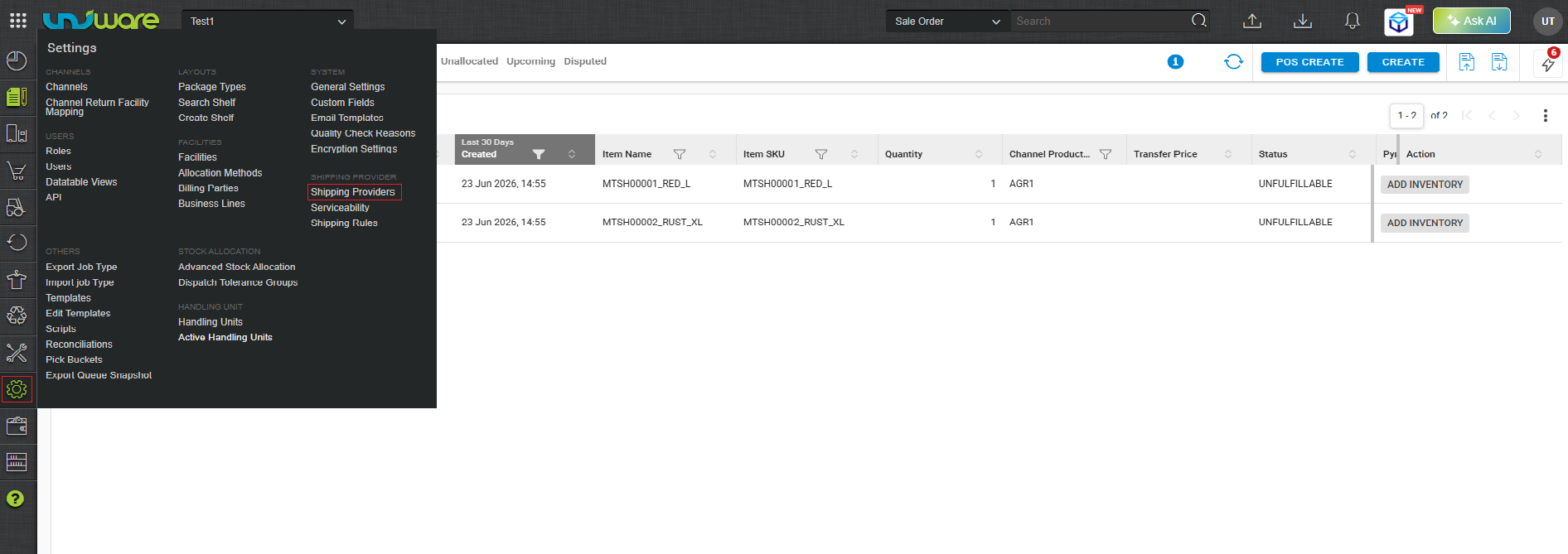Click the CREATE button
Image resolution: width=1568 pixels, height=554 pixels.
pyautogui.click(x=1403, y=62)
